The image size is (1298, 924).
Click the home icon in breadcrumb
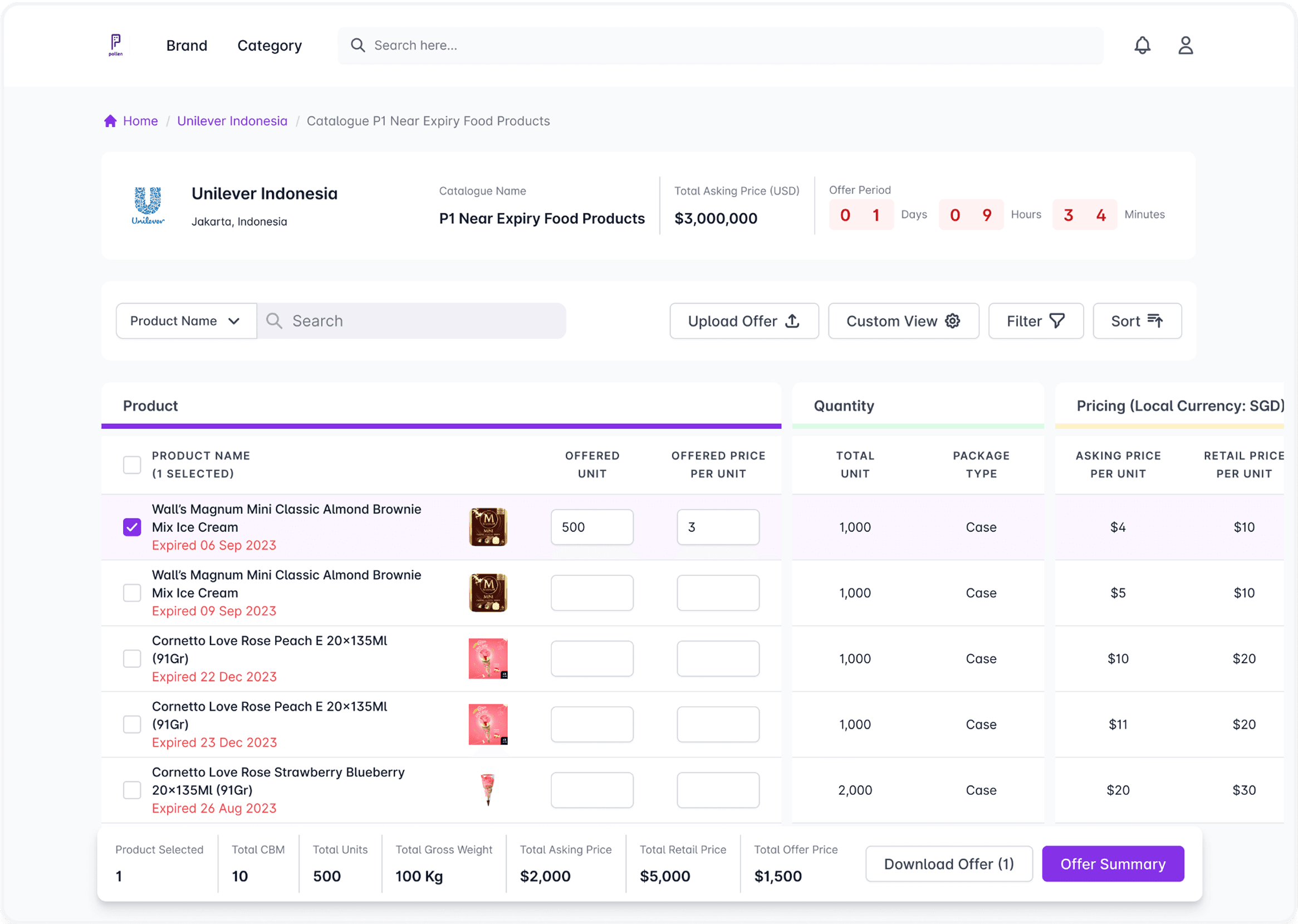click(110, 121)
